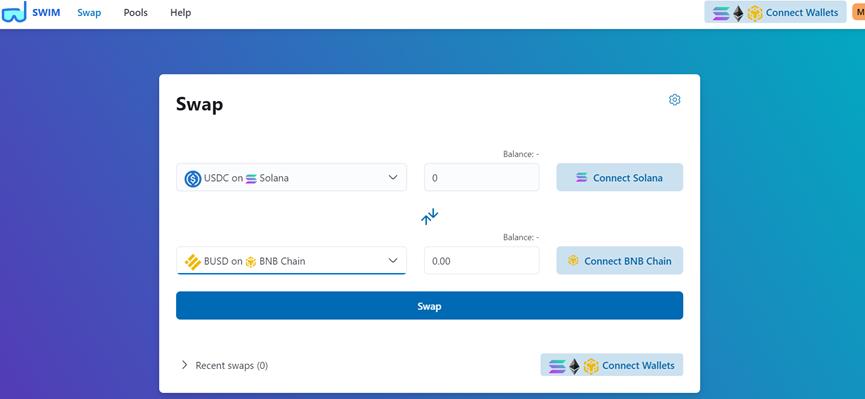Go to the Pools tab
Viewport: 865px width, 399px height.
click(136, 12)
